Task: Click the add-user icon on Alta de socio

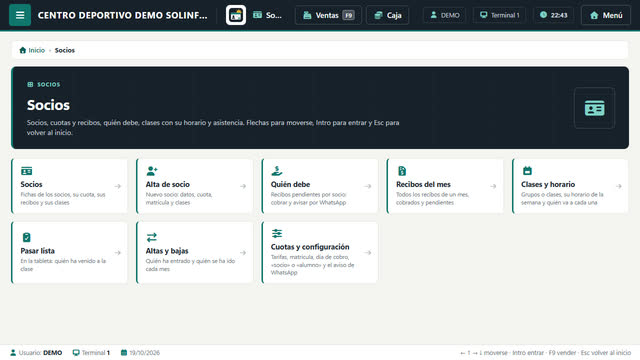Action: 152,171
